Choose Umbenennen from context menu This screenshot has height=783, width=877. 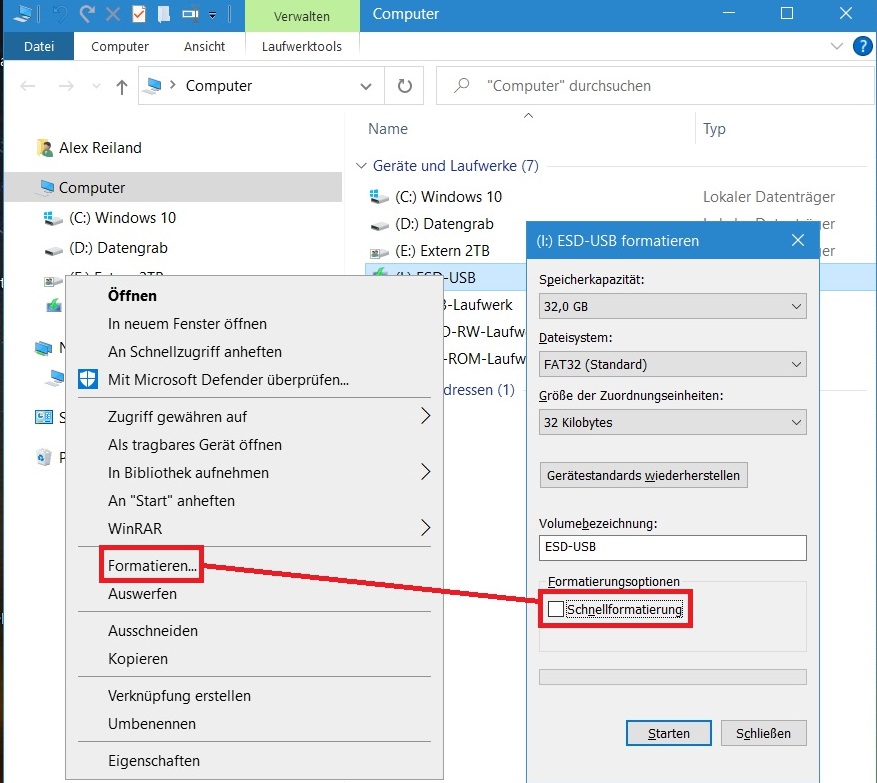(255, 723)
